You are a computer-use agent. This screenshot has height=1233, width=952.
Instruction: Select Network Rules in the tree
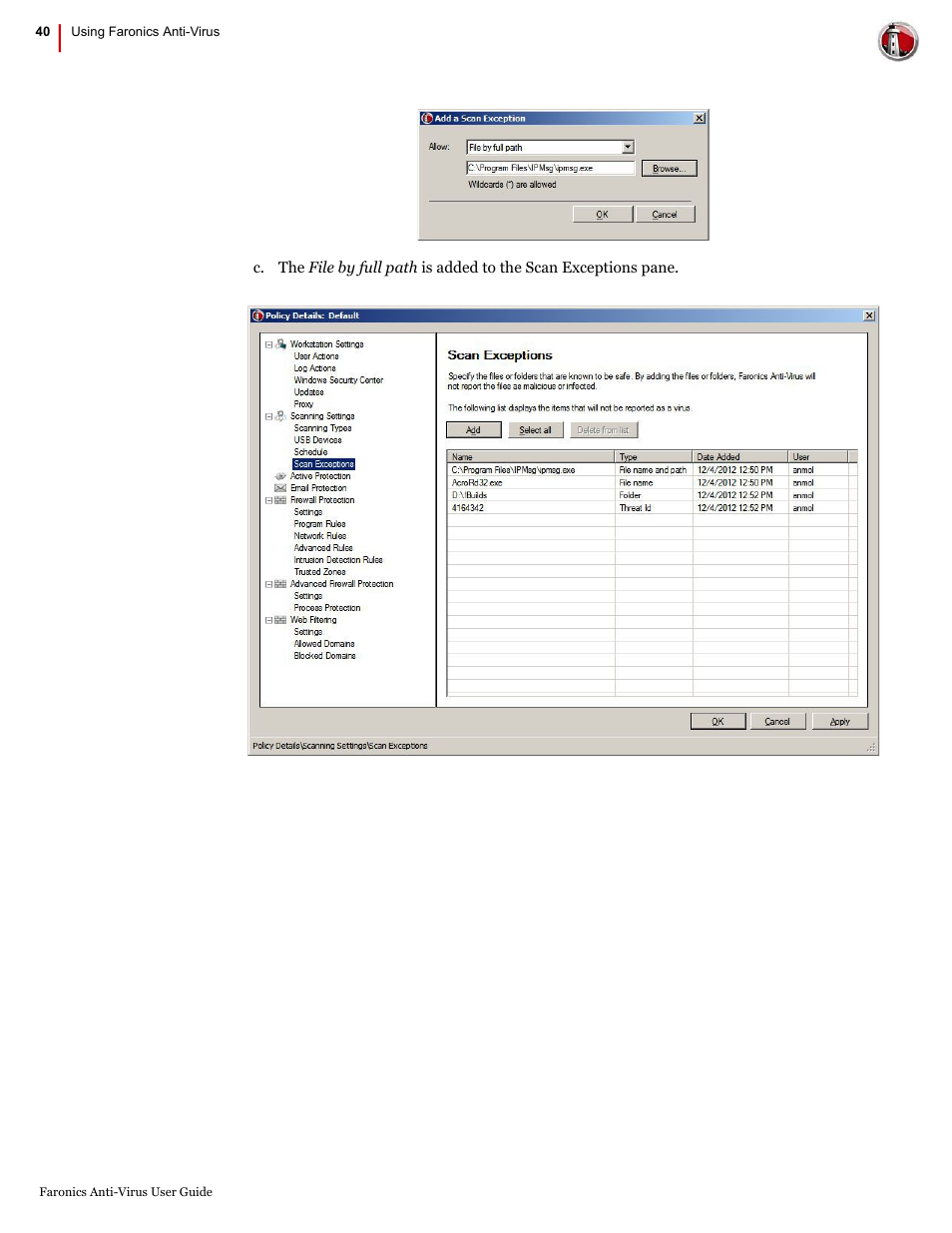click(x=319, y=536)
